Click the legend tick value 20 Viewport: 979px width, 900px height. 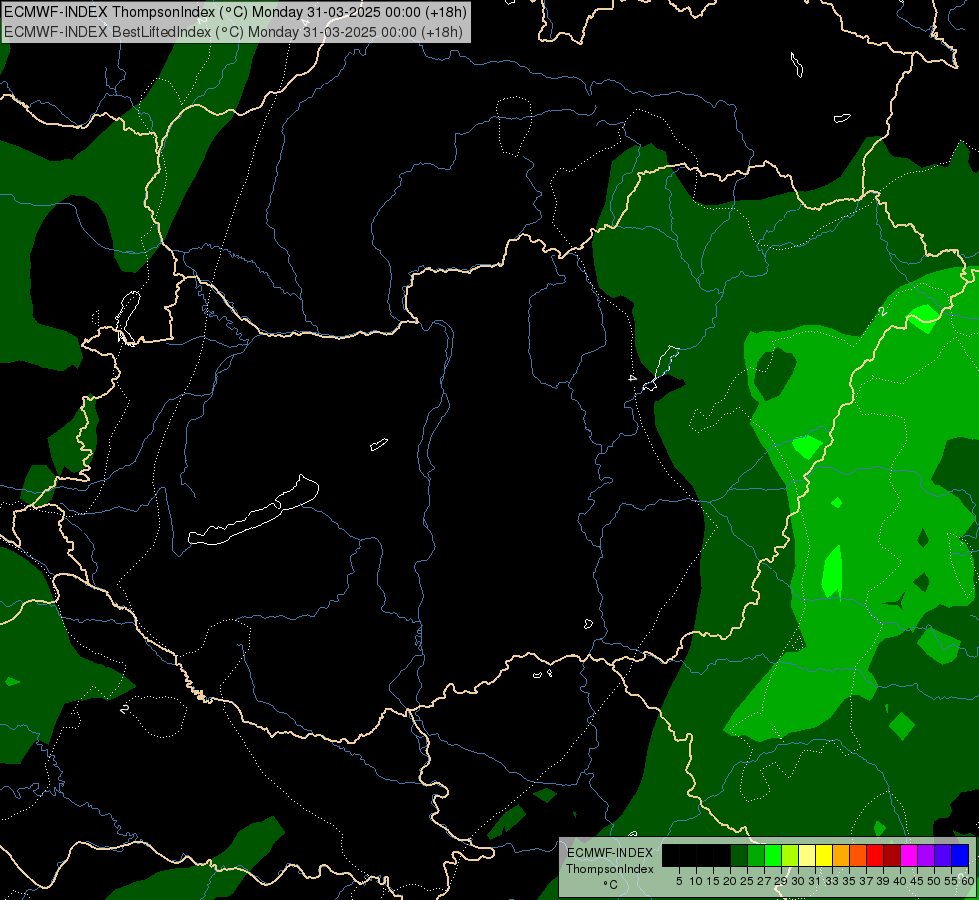pos(730,881)
